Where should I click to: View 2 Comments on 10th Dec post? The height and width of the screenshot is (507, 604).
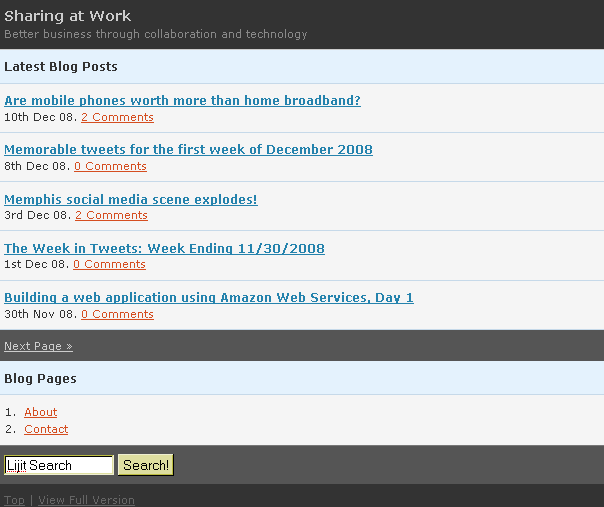[x=117, y=117]
